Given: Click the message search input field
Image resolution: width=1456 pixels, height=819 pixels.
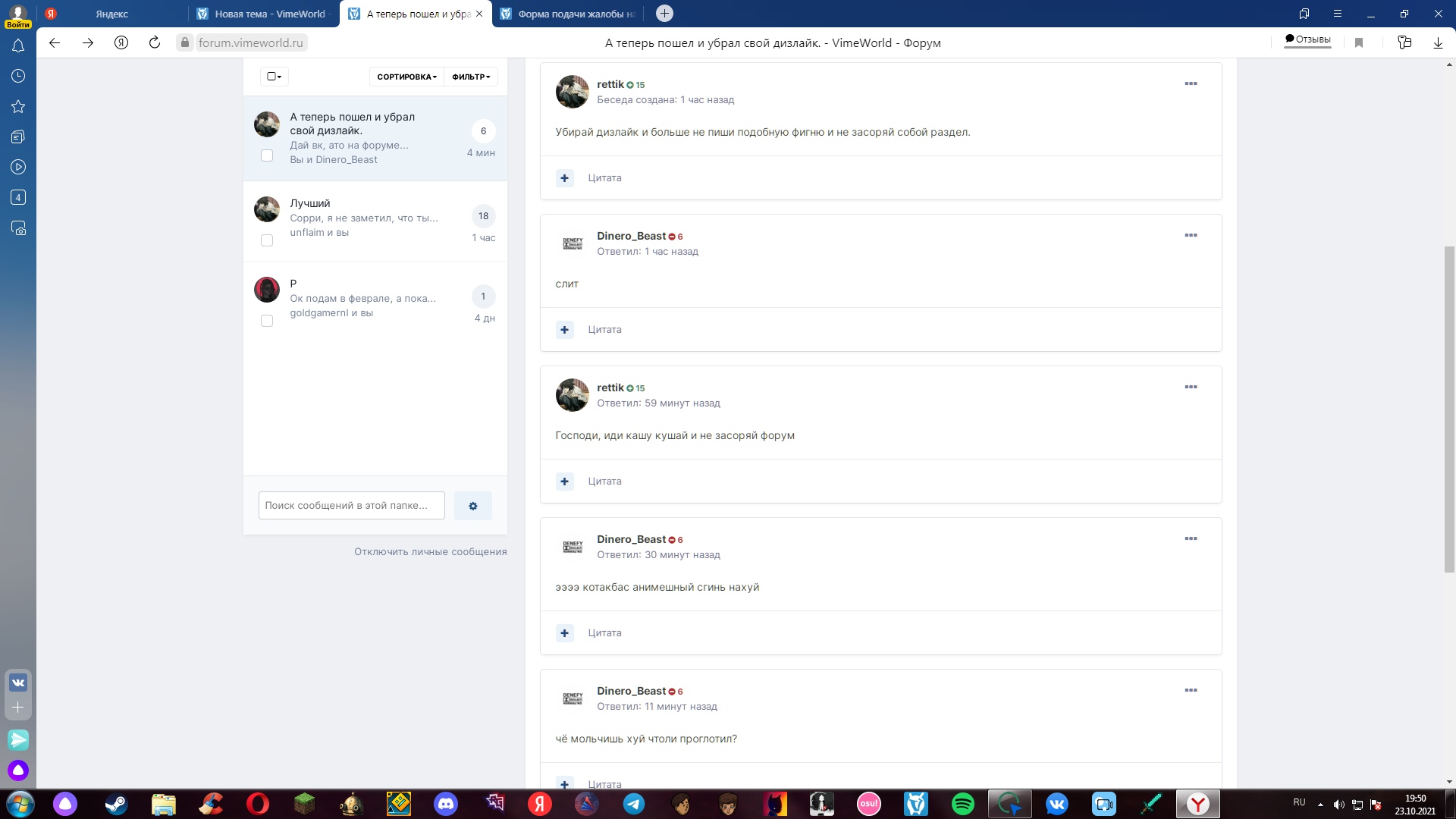Looking at the screenshot, I should point(351,506).
